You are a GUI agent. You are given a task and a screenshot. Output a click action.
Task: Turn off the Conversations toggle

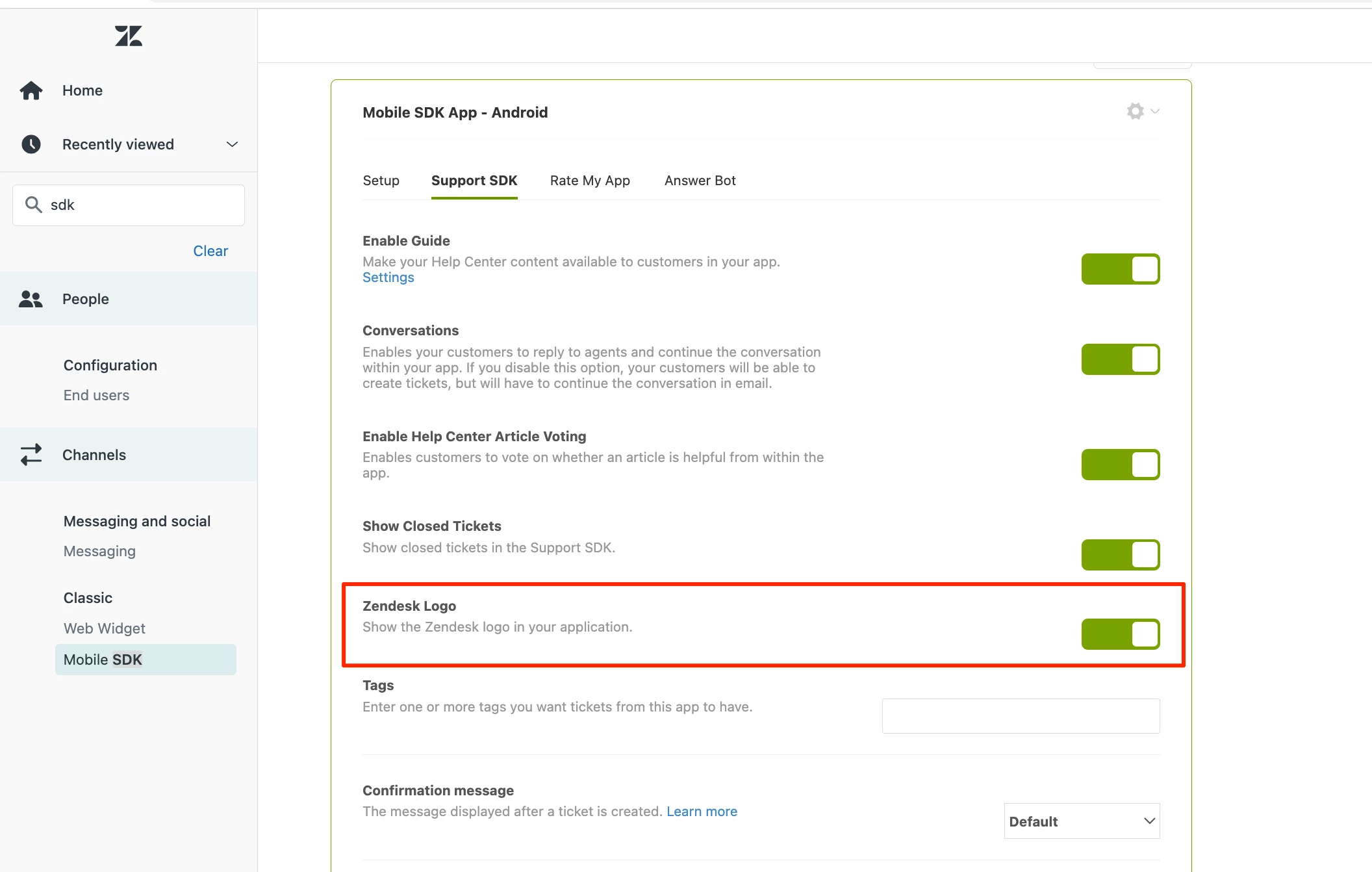1120,359
